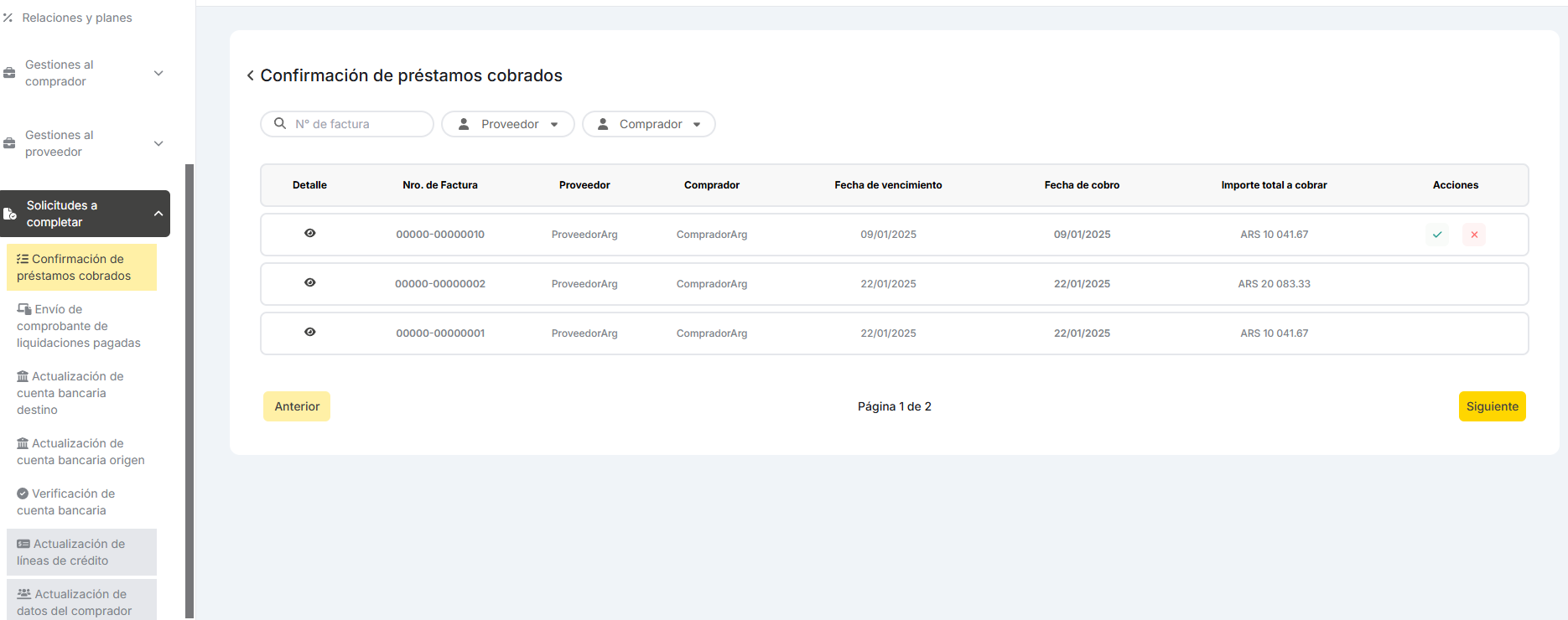Click the percent icon beside Relaciones y planes

(8, 18)
